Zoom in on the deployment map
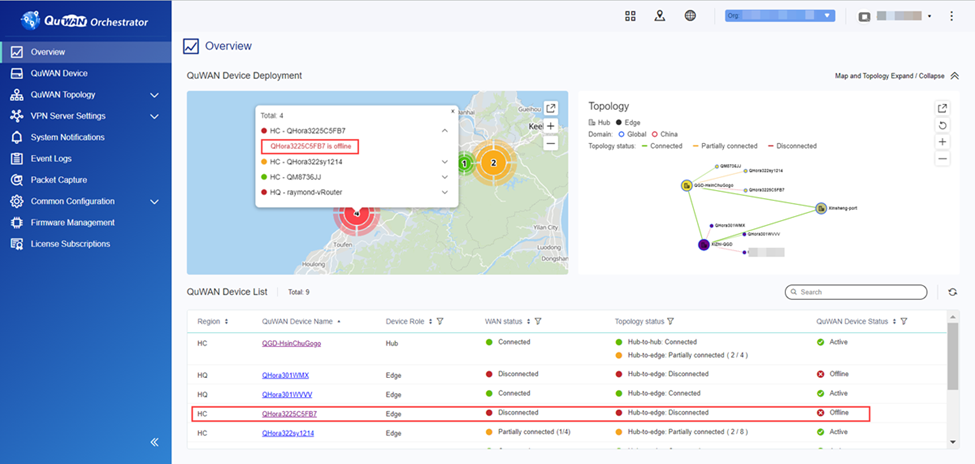This screenshot has width=975, height=464. [550, 126]
